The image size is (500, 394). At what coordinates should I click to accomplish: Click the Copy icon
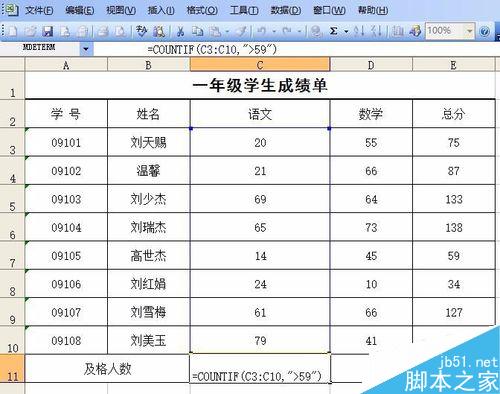tap(198, 31)
